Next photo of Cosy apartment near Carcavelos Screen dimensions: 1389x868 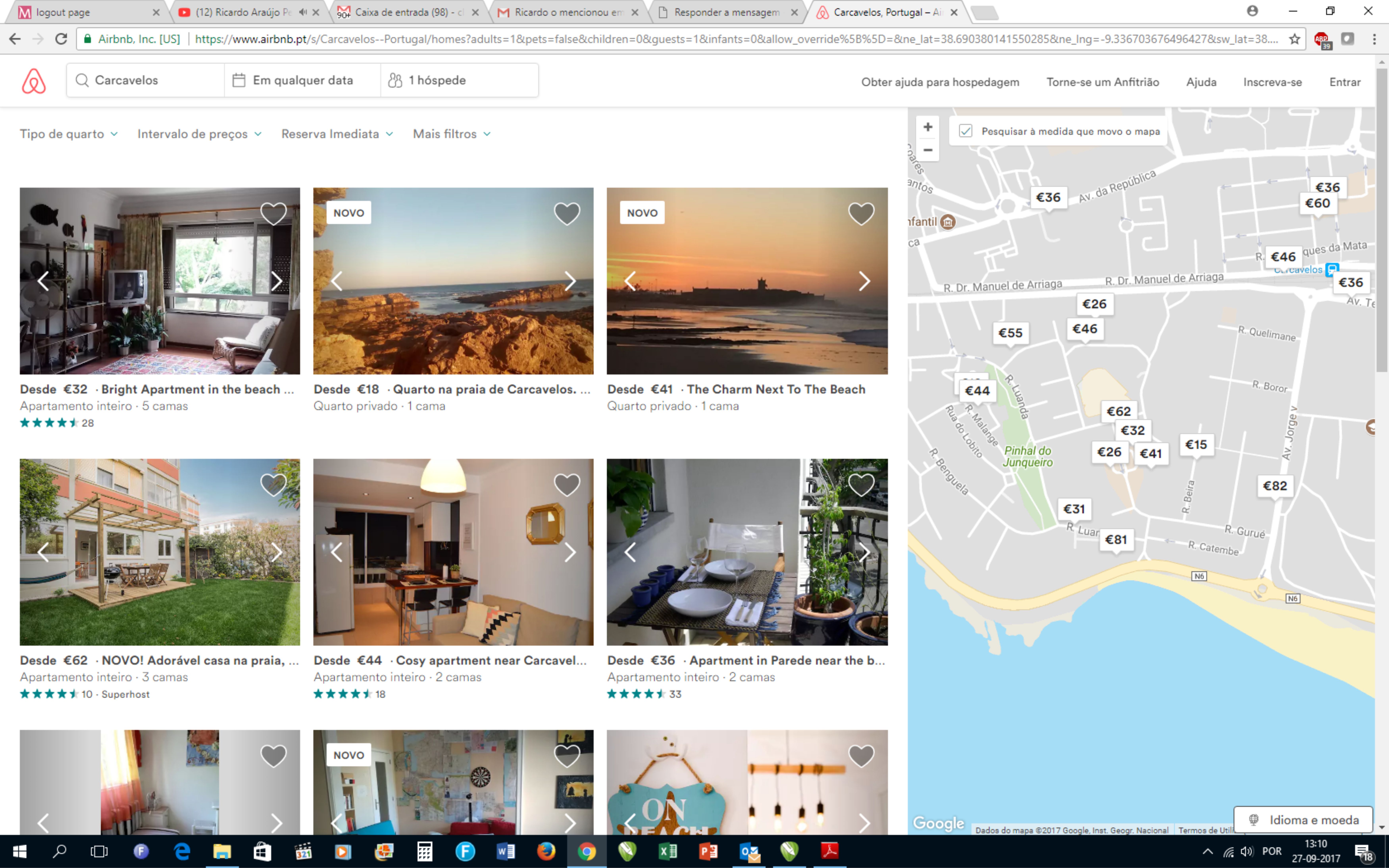click(570, 552)
